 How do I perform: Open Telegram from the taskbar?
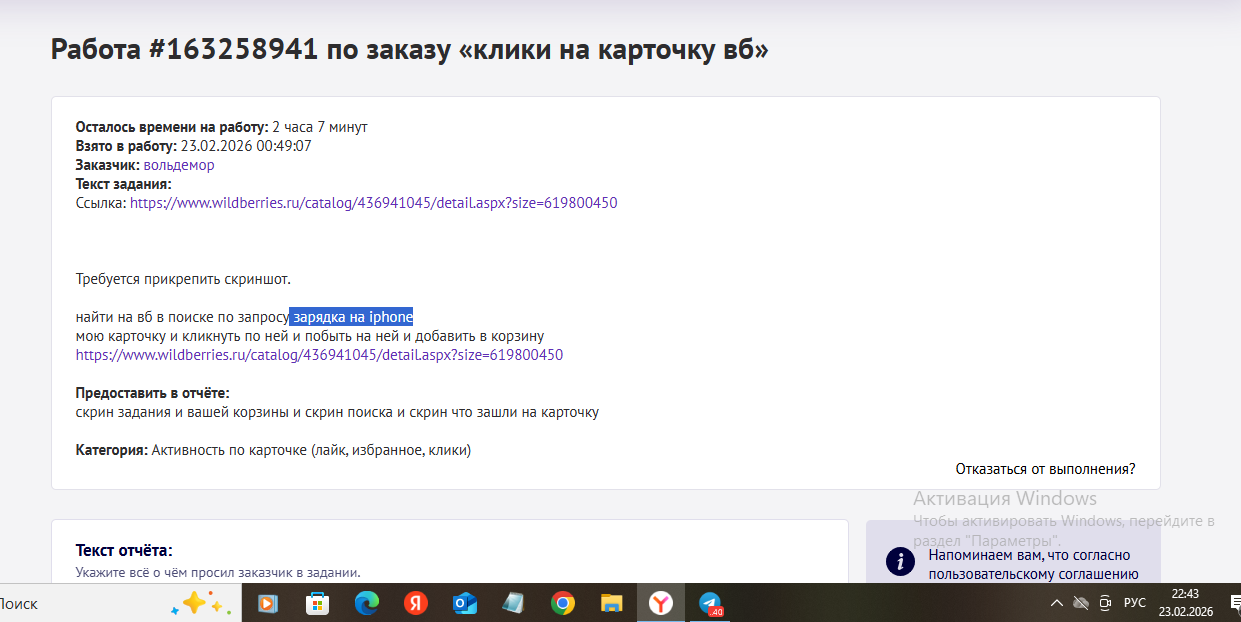point(710,603)
